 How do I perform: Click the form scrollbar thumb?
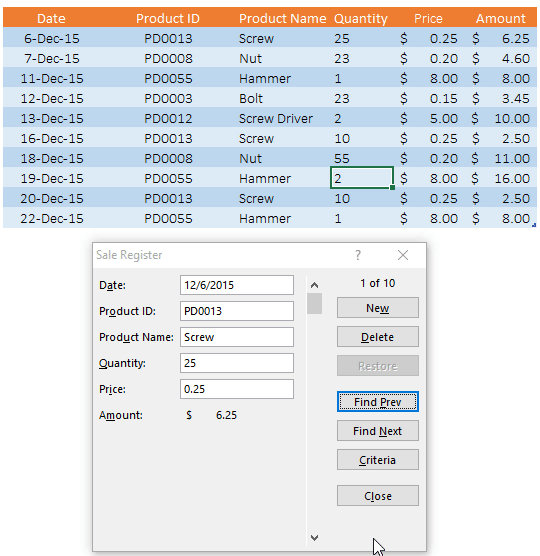coord(314,303)
